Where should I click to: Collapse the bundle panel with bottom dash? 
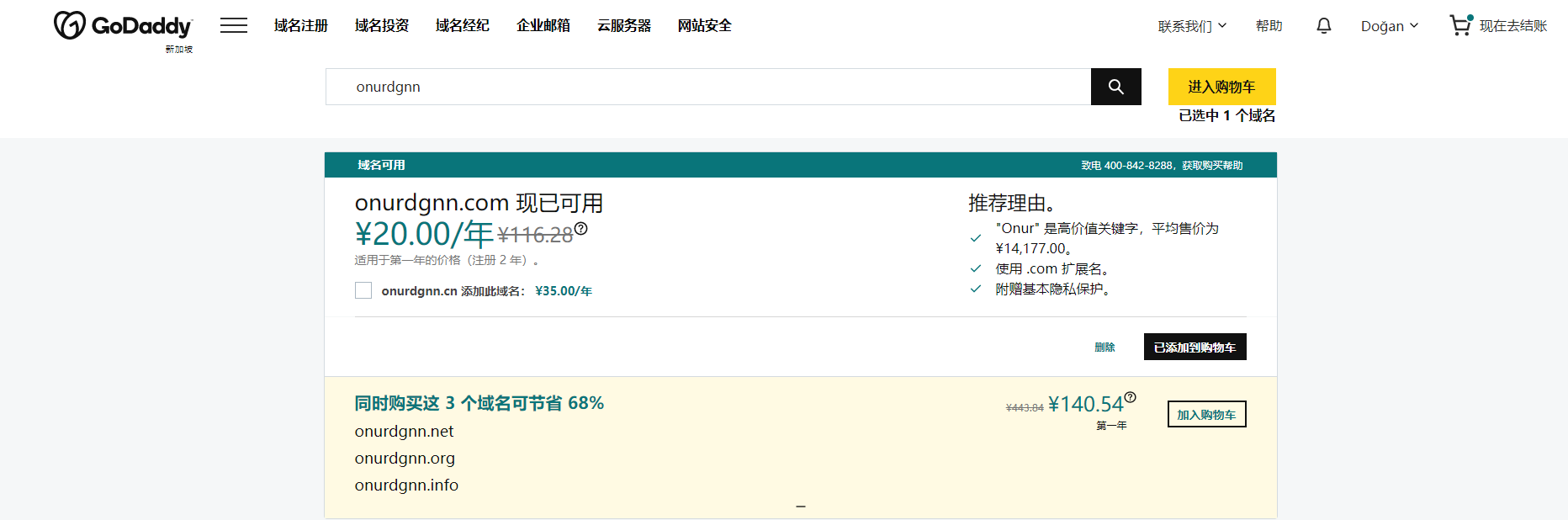[801, 507]
